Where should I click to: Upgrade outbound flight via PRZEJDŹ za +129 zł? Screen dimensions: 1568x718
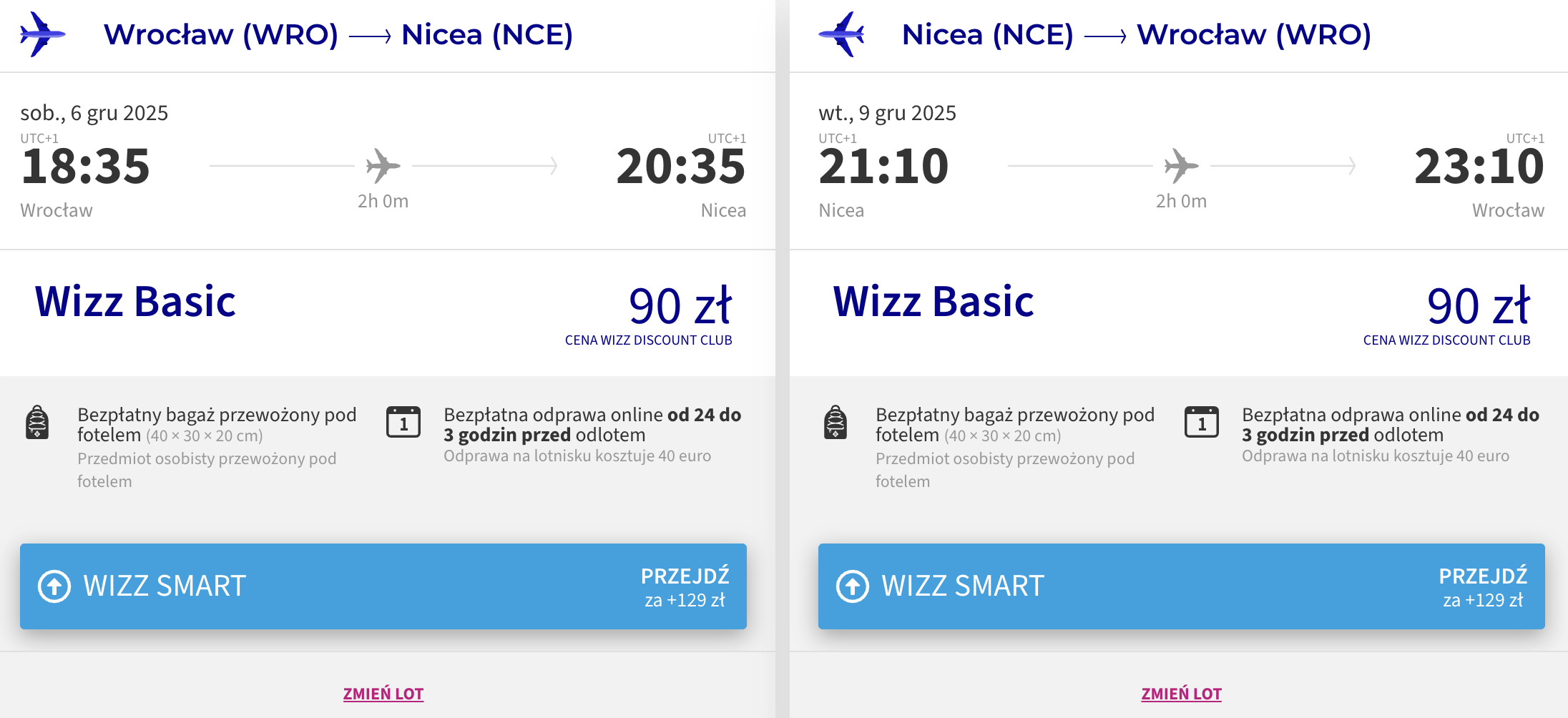click(x=685, y=587)
